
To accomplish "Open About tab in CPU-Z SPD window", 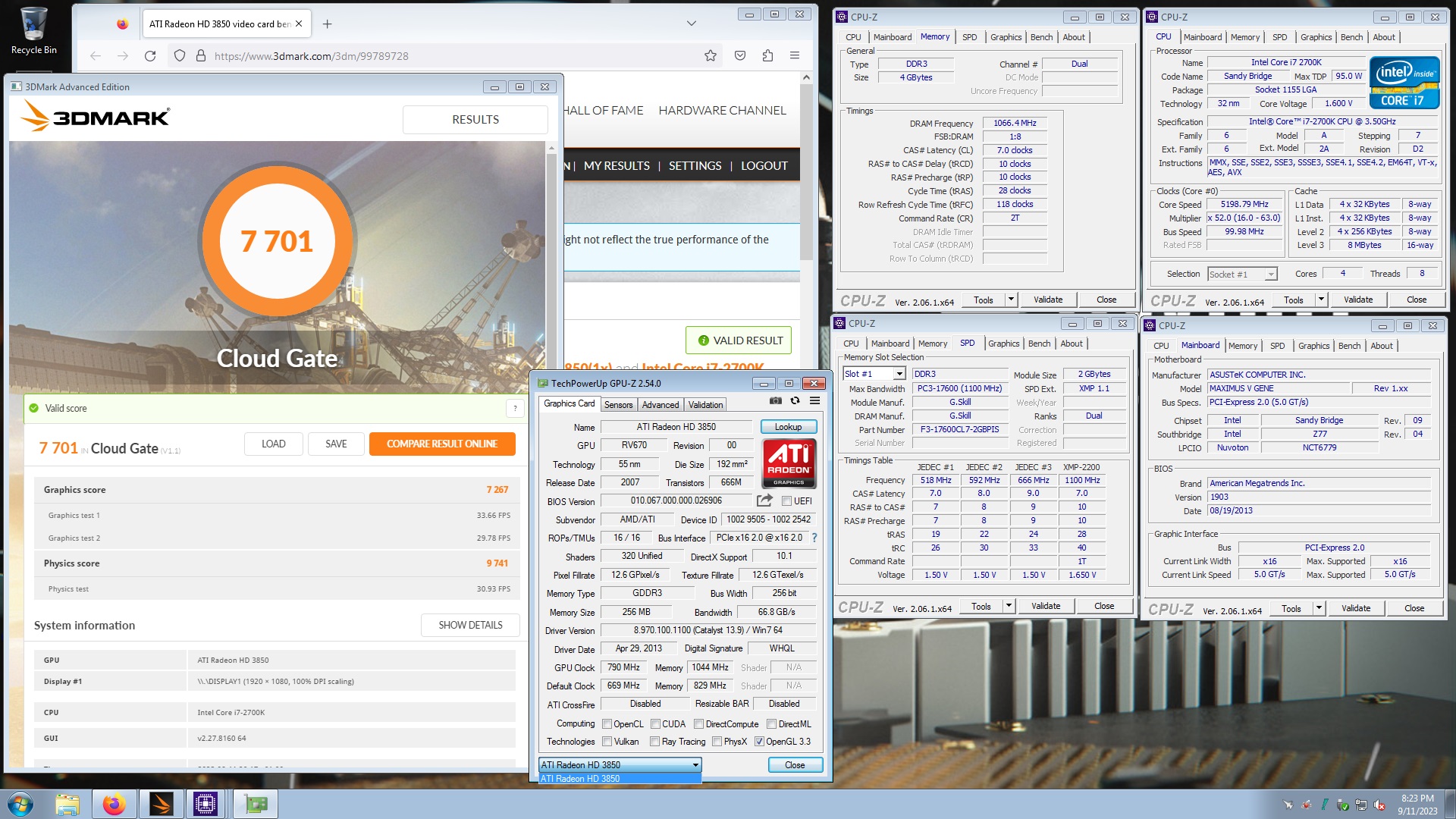I will point(1071,344).
